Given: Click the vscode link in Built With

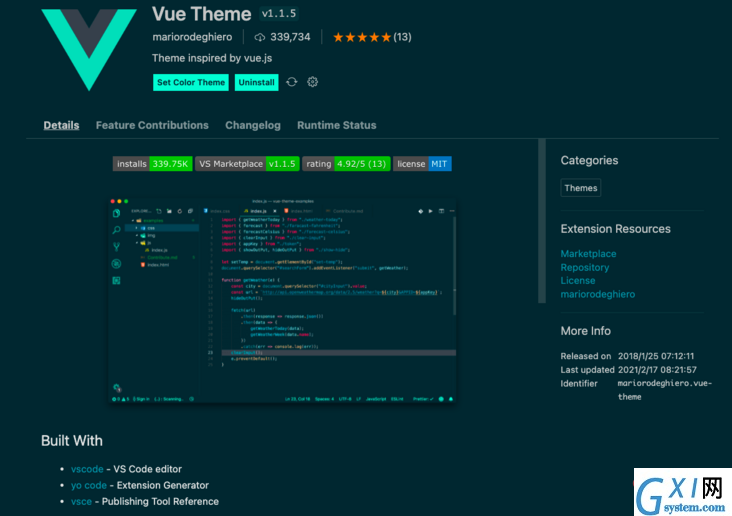Looking at the screenshot, I should [x=87, y=469].
